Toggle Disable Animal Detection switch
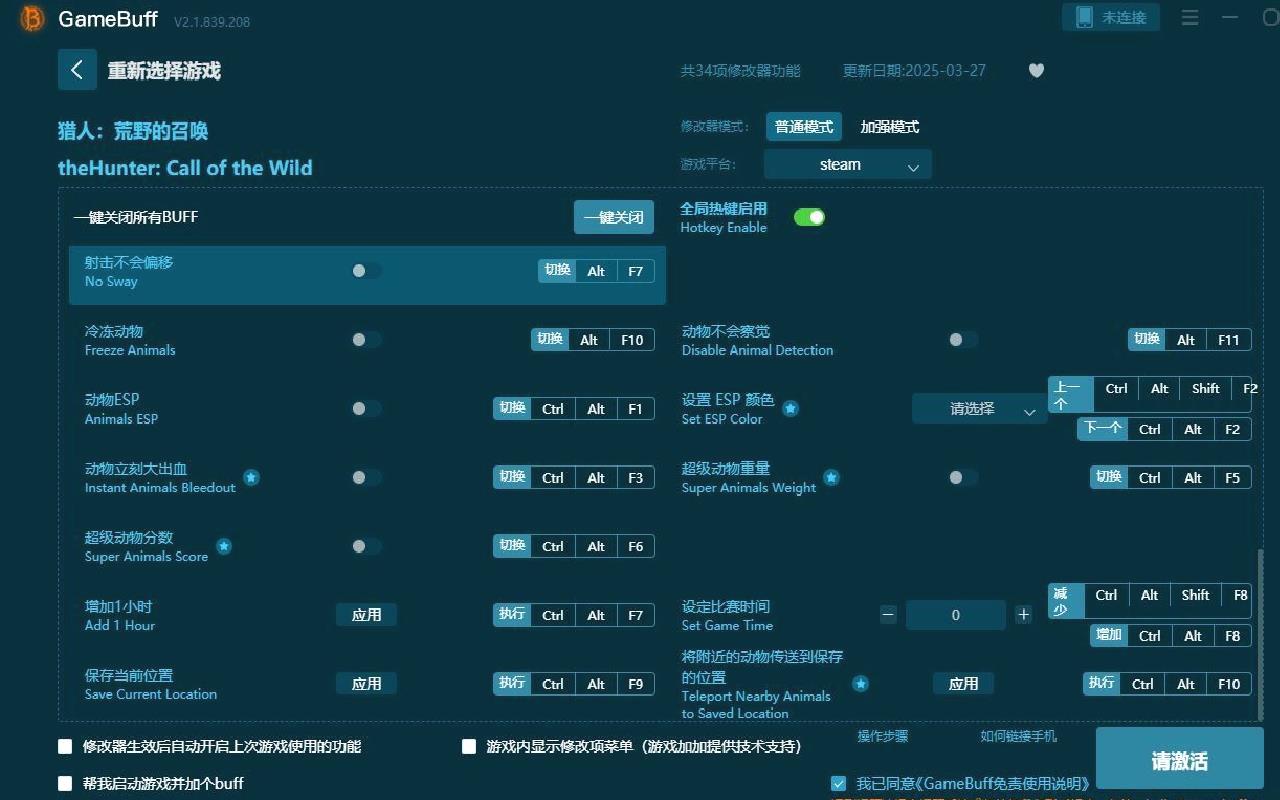Screen dimensions: 1280x800 pyautogui.click(x=963, y=340)
